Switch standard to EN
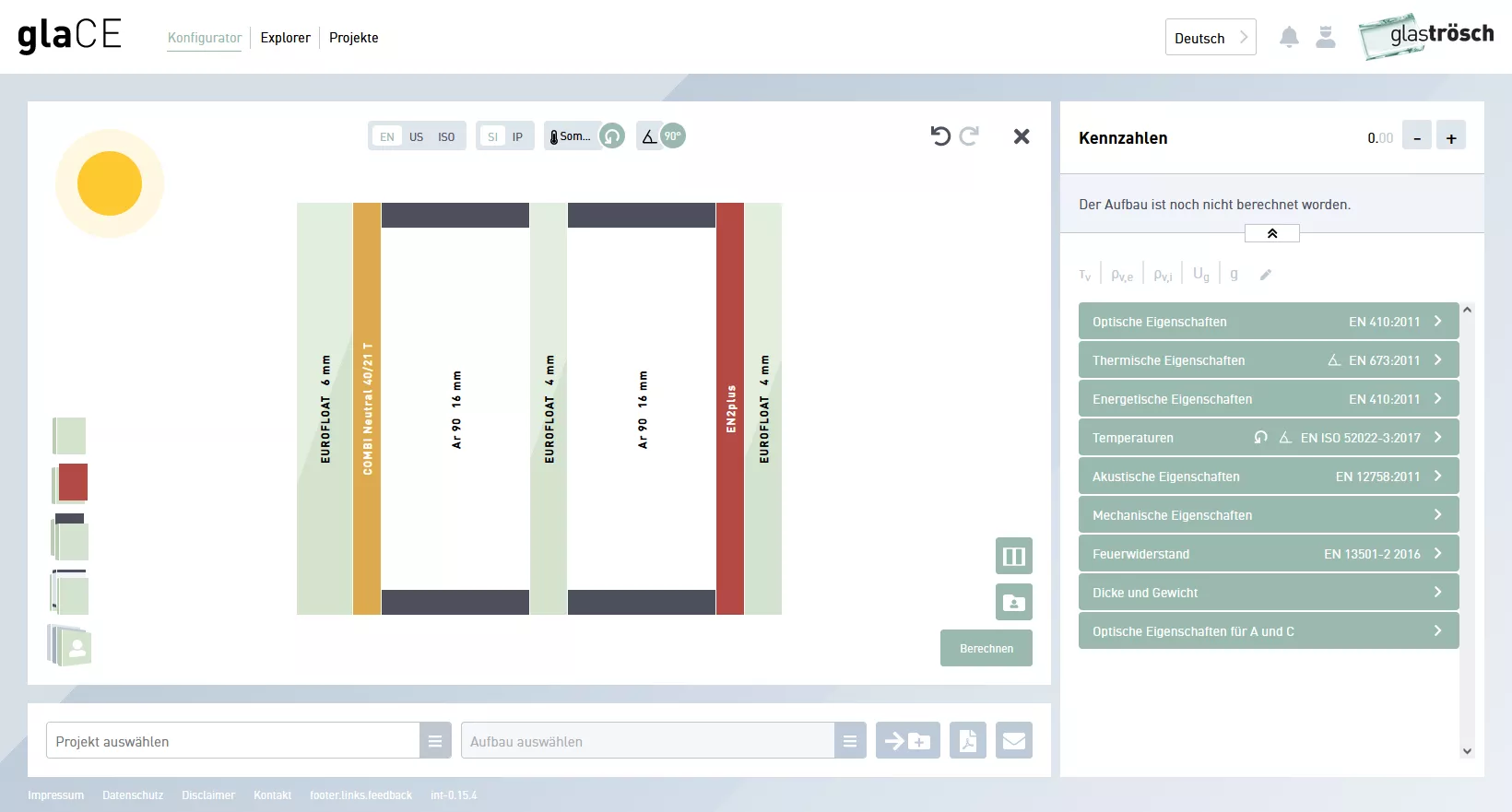The image size is (1512, 812). [387, 136]
